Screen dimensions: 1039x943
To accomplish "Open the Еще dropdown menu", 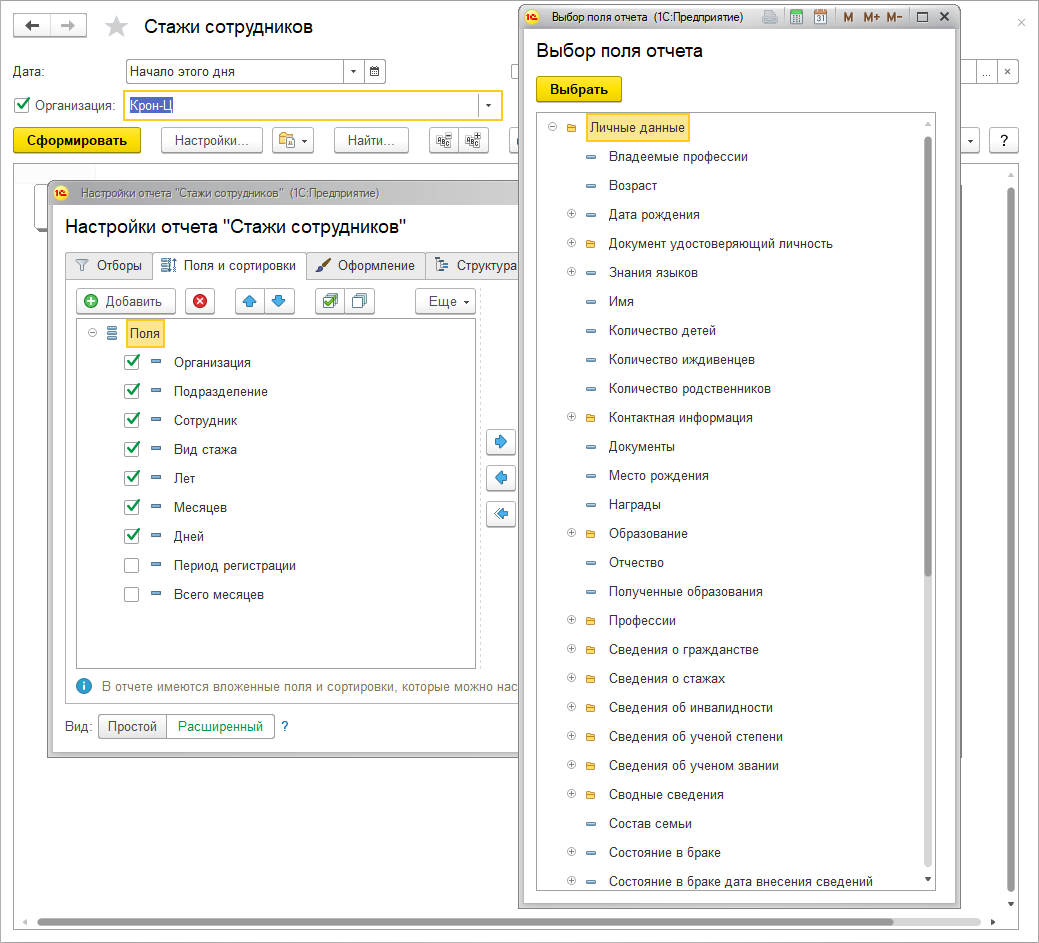I will [445, 301].
